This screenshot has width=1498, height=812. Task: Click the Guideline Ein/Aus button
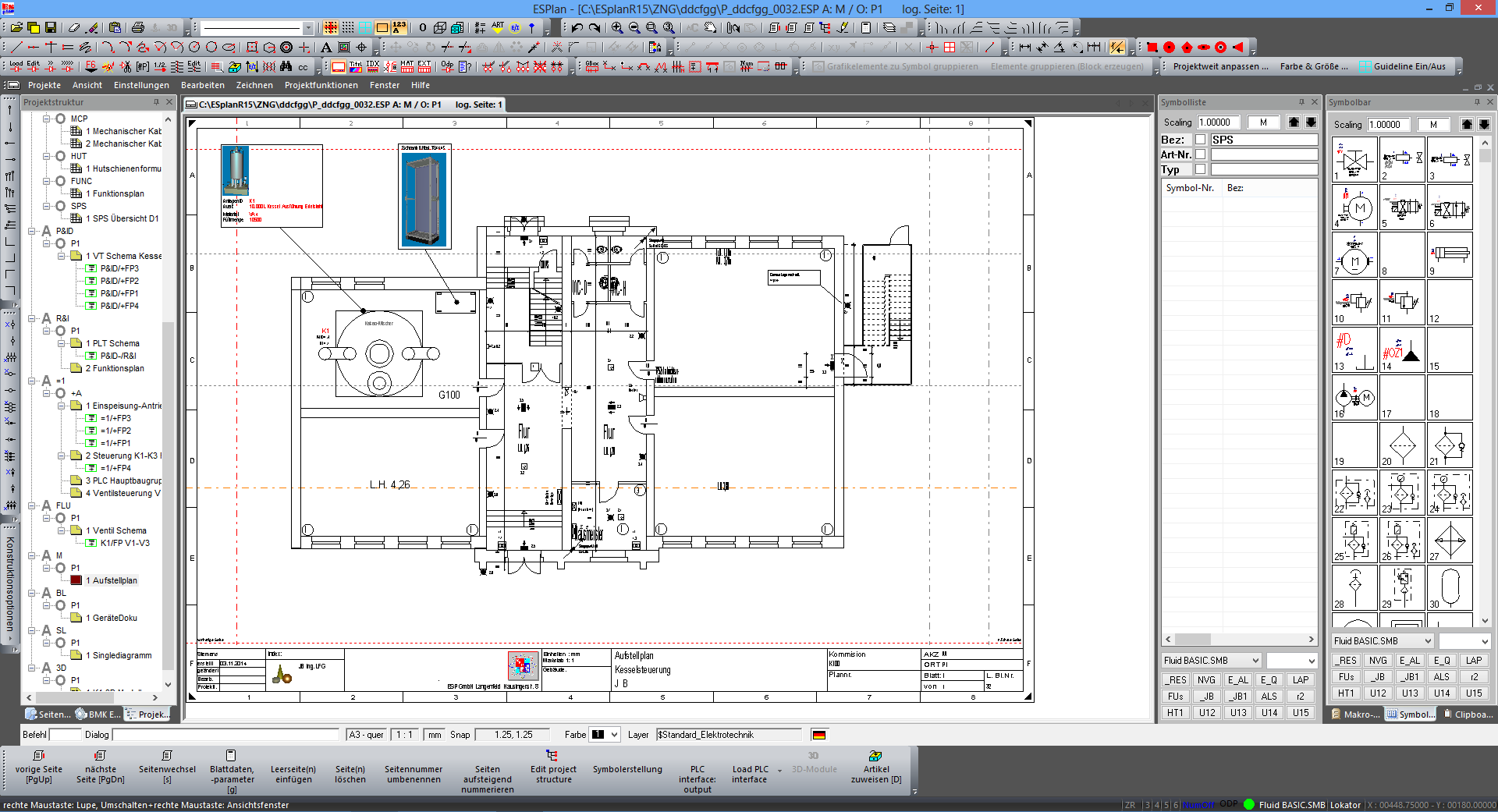click(x=1402, y=66)
